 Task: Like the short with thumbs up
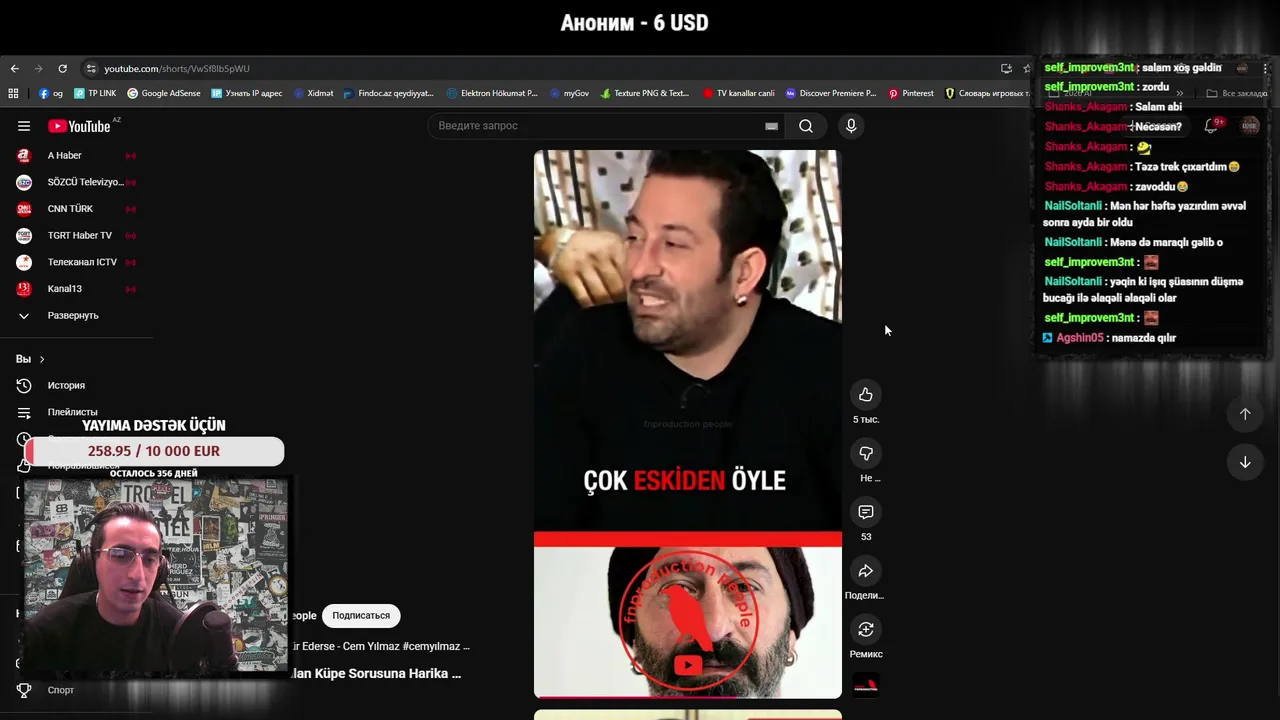point(866,394)
